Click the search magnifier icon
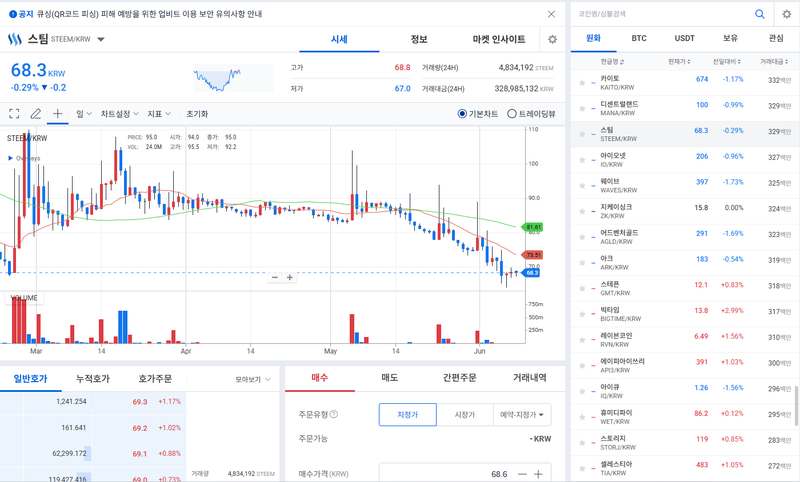The height and width of the screenshot is (482, 800). [760, 14]
